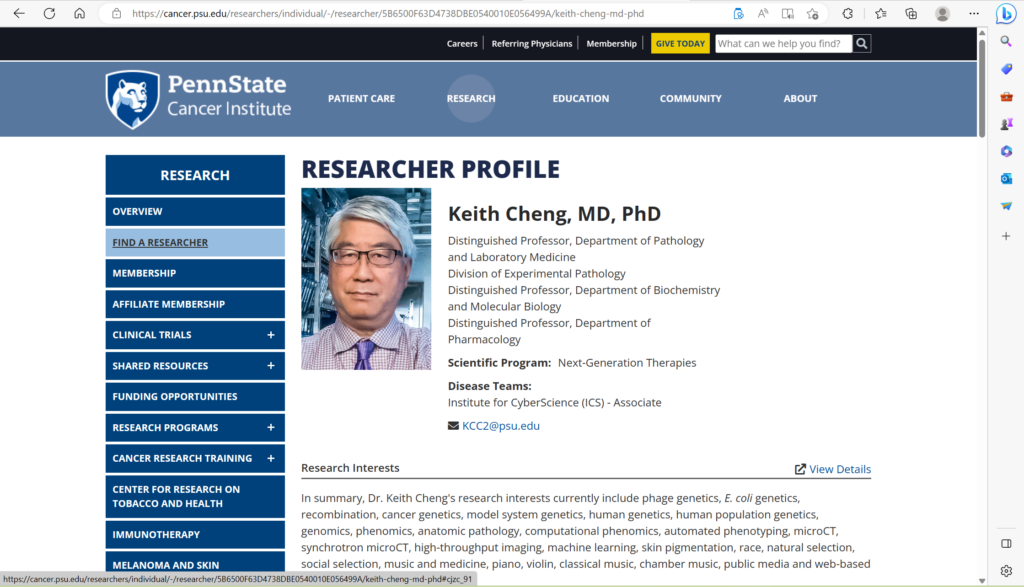This screenshot has height=587, width=1024.
Task: Open the Bing Chat sidebar icon
Action: click(x=1005, y=14)
